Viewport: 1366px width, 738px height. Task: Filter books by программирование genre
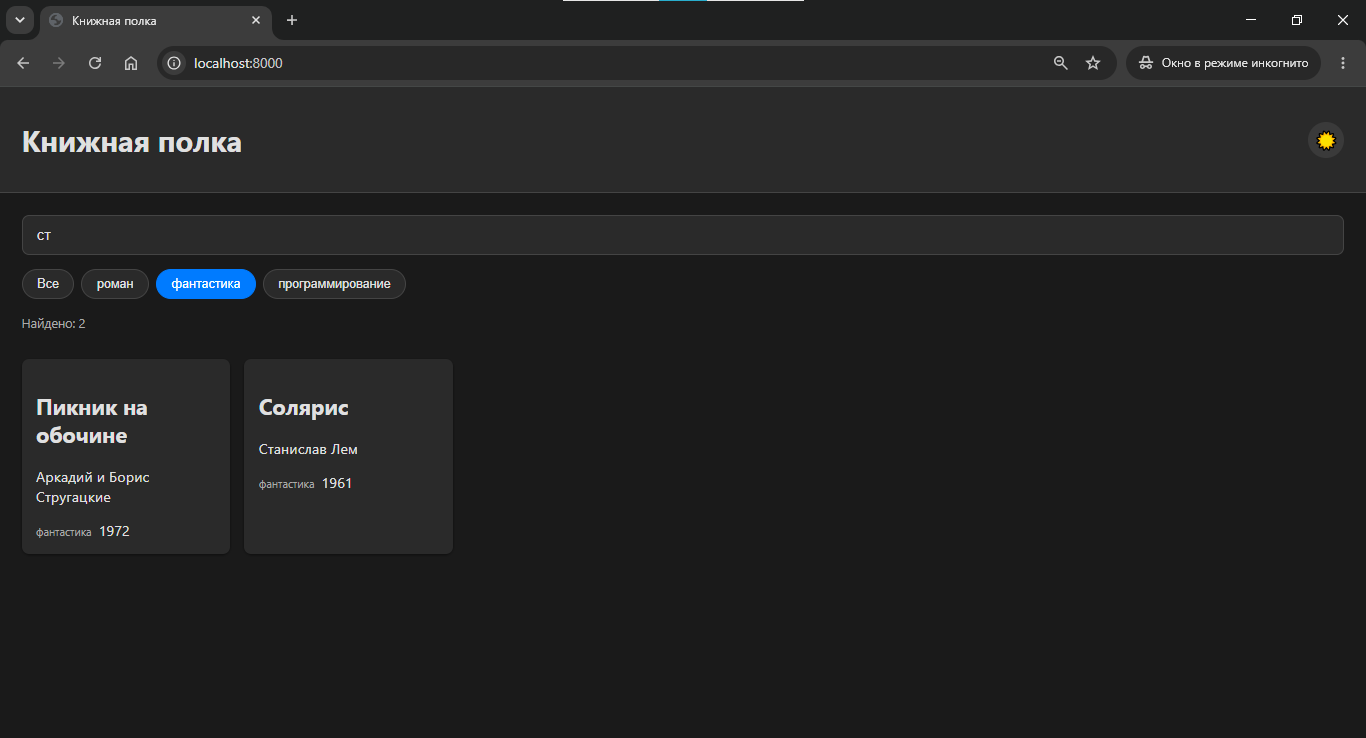(x=334, y=284)
